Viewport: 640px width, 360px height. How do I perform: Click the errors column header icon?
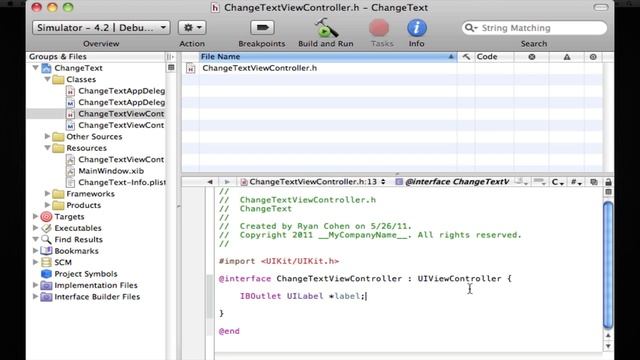pyautogui.click(x=531, y=57)
